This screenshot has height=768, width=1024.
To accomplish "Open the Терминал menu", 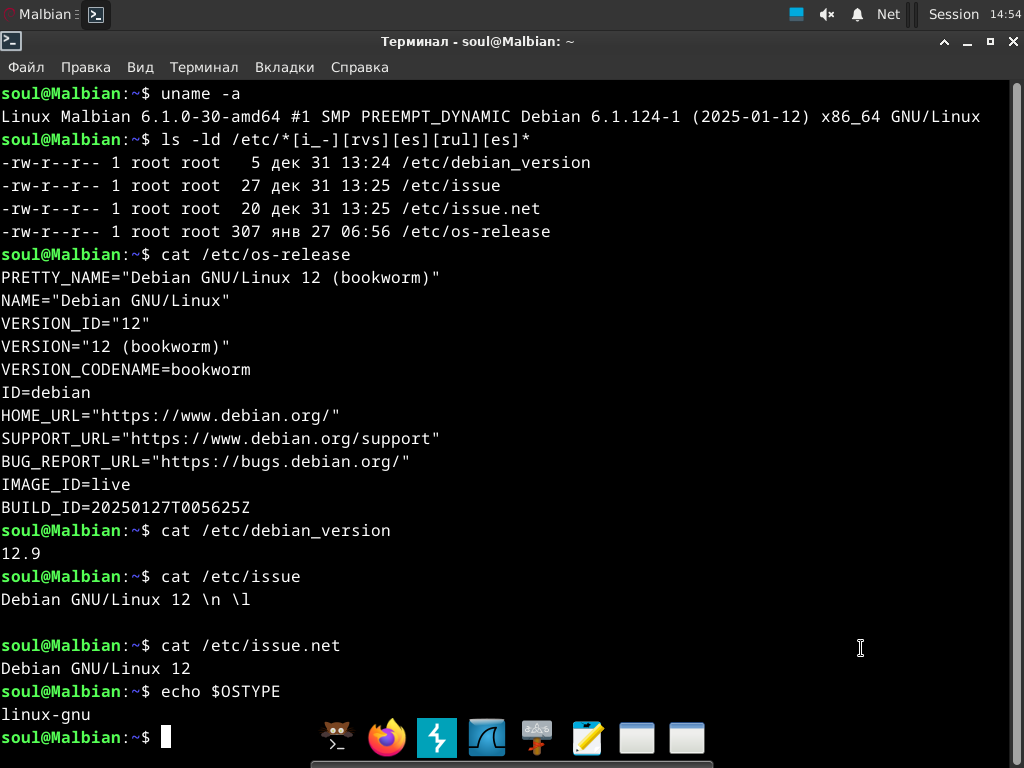I will tap(204, 67).
